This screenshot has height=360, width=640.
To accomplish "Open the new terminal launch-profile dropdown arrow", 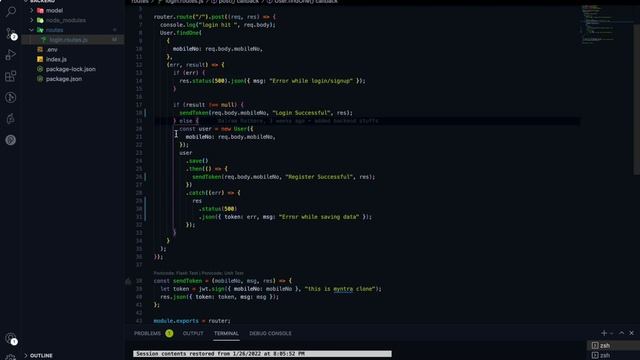I will 611,333.
